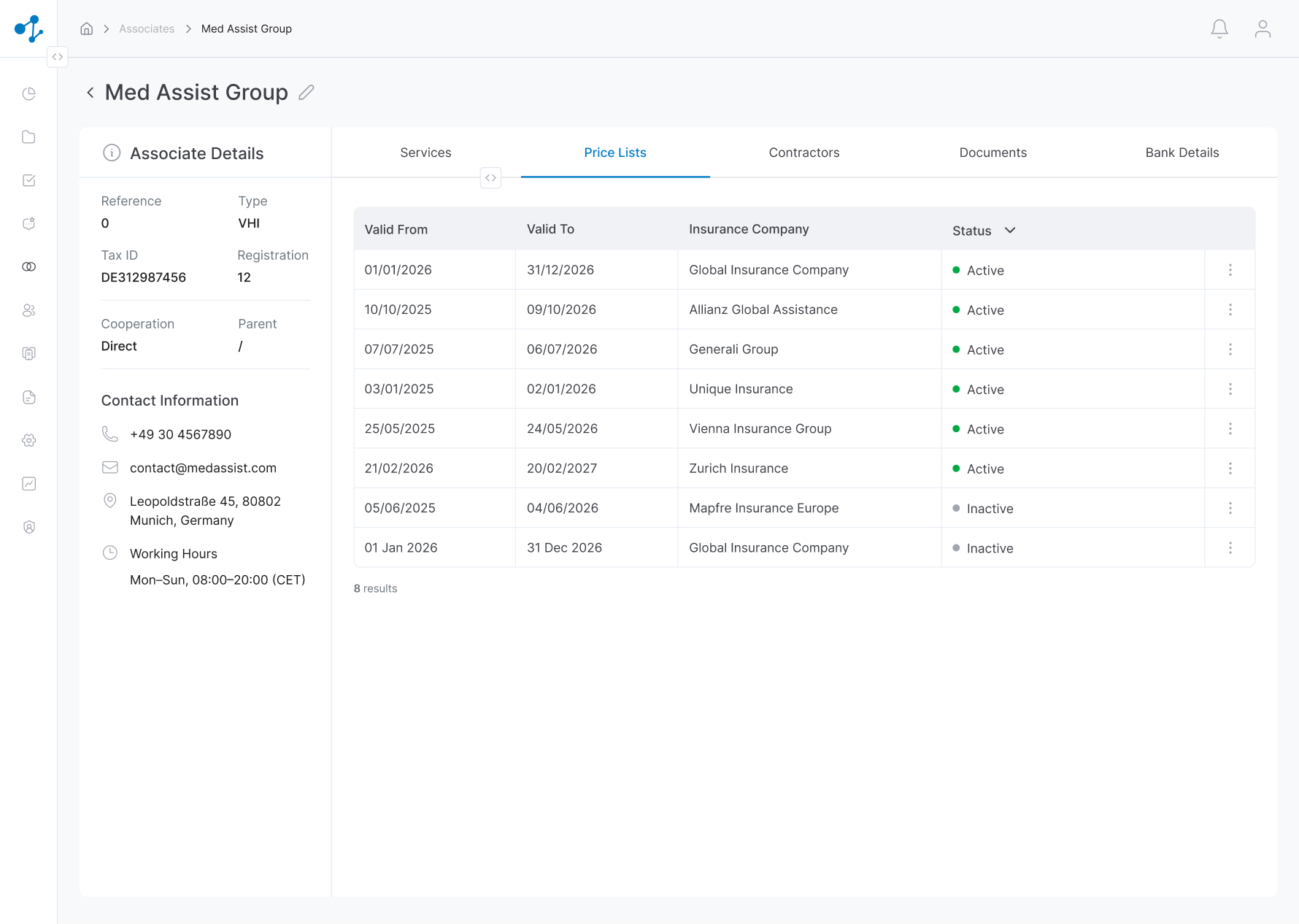Viewport: 1299px width, 924px height.
Task: Open the folder icon in sidebar
Action: 29,137
